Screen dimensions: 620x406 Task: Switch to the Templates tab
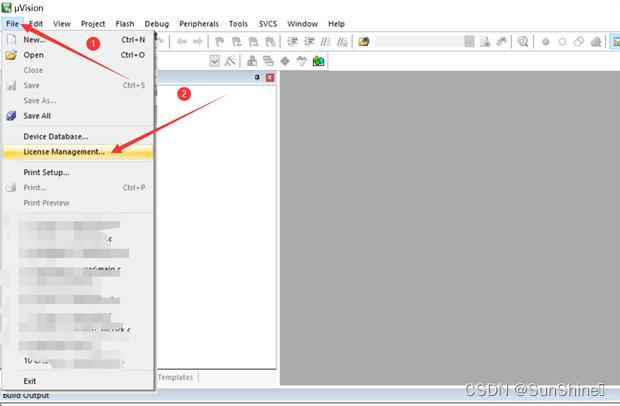click(x=176, y=377)
